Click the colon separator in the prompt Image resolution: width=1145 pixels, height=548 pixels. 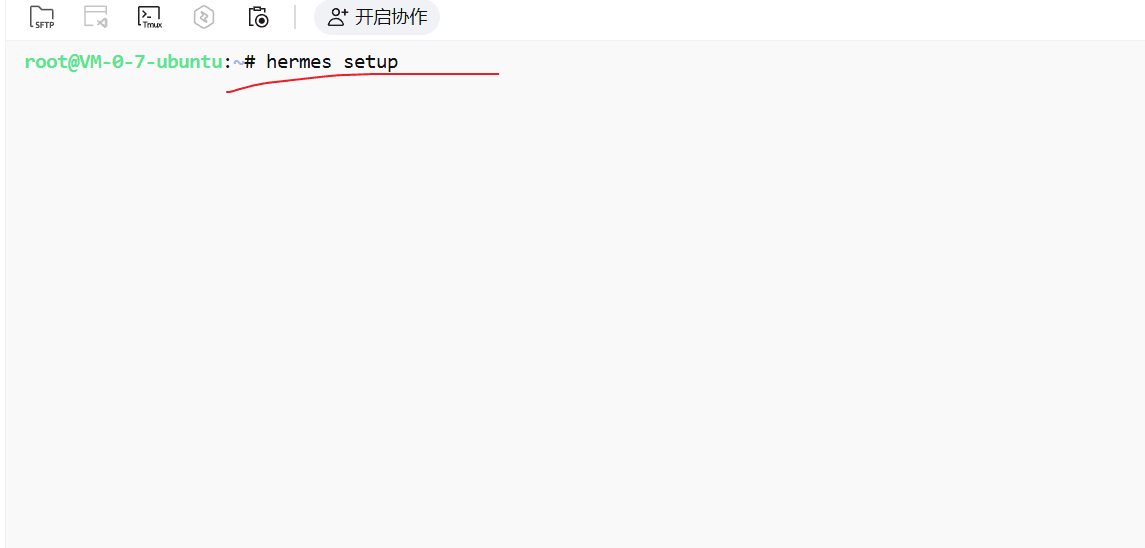227,63
